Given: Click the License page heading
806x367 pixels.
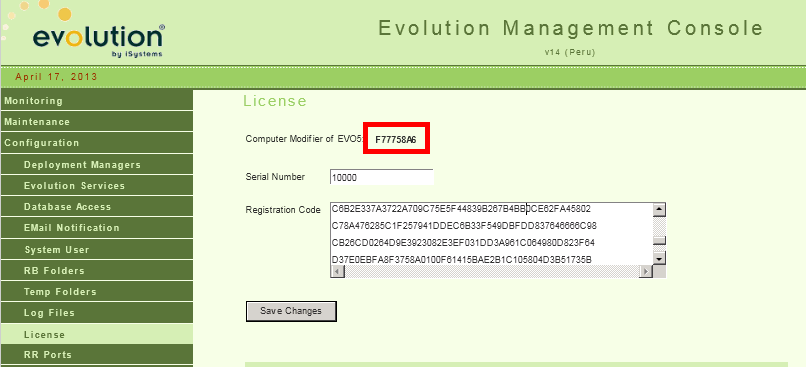Looking at the screenshot, I should (275, 101).
